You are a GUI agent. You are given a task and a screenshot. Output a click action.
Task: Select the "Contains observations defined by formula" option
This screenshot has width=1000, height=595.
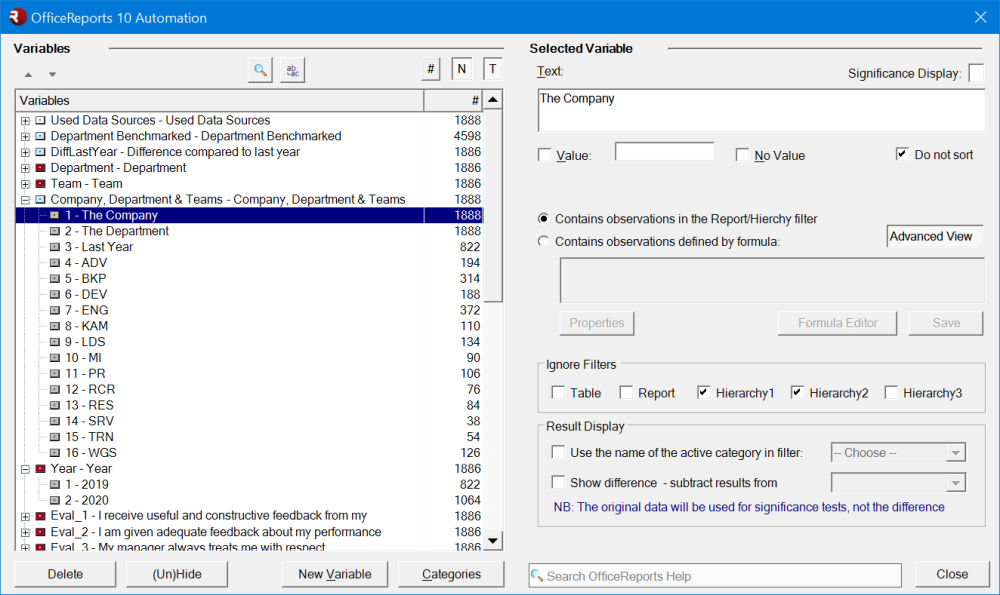(x=543, y=240)
